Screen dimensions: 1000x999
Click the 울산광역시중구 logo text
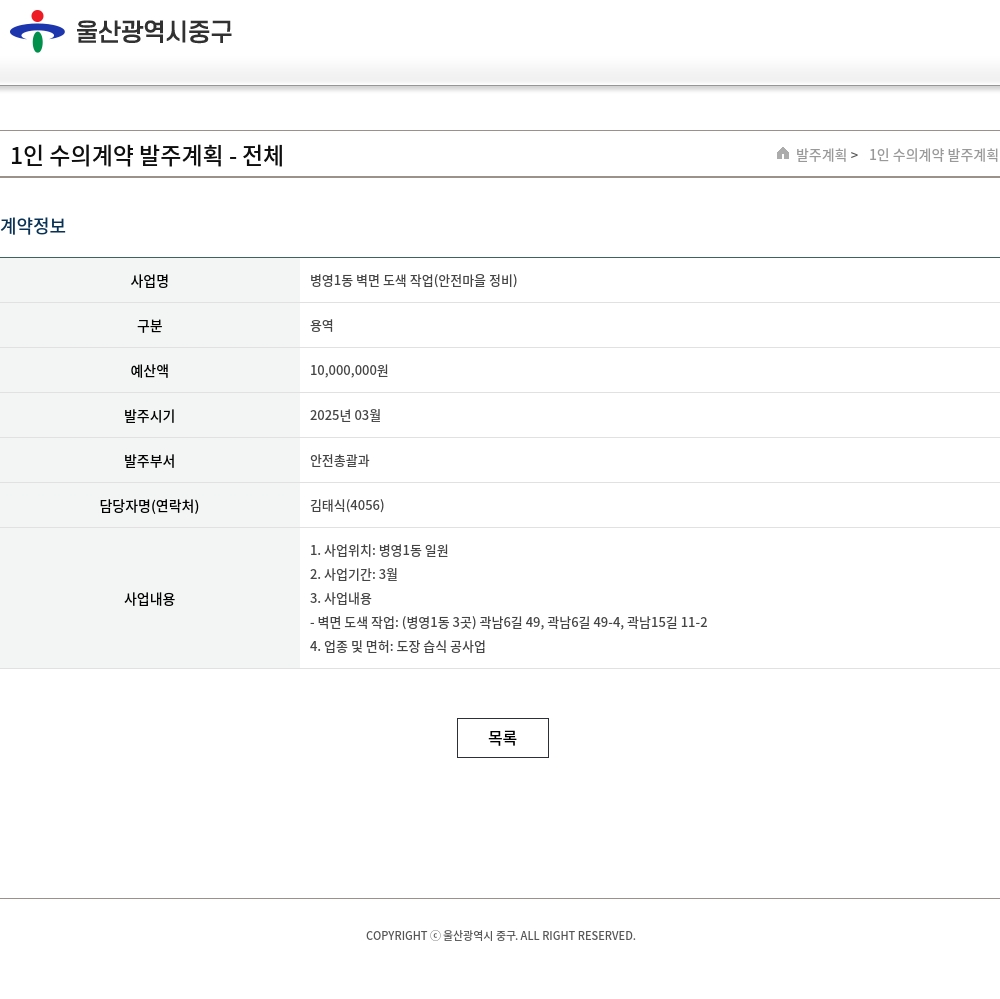tap(154, 31)
